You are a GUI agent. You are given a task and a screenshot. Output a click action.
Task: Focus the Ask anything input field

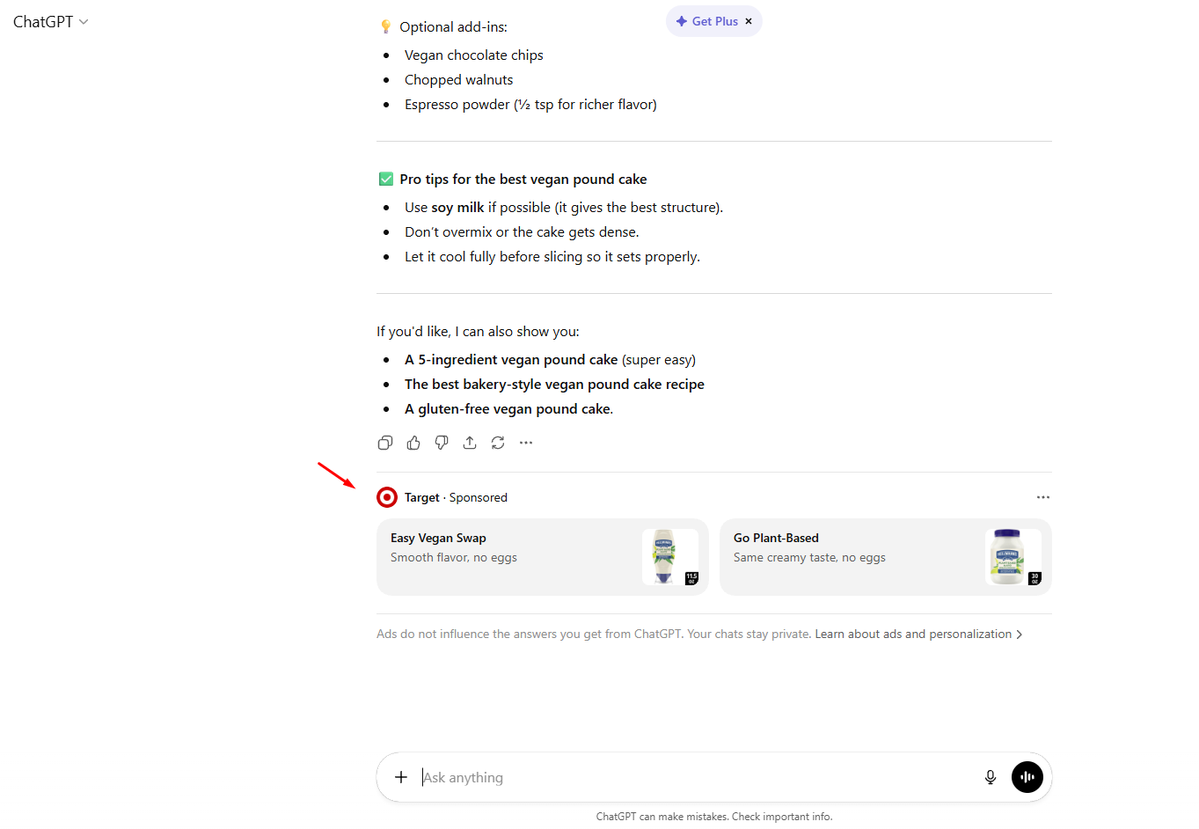(696, 777)
